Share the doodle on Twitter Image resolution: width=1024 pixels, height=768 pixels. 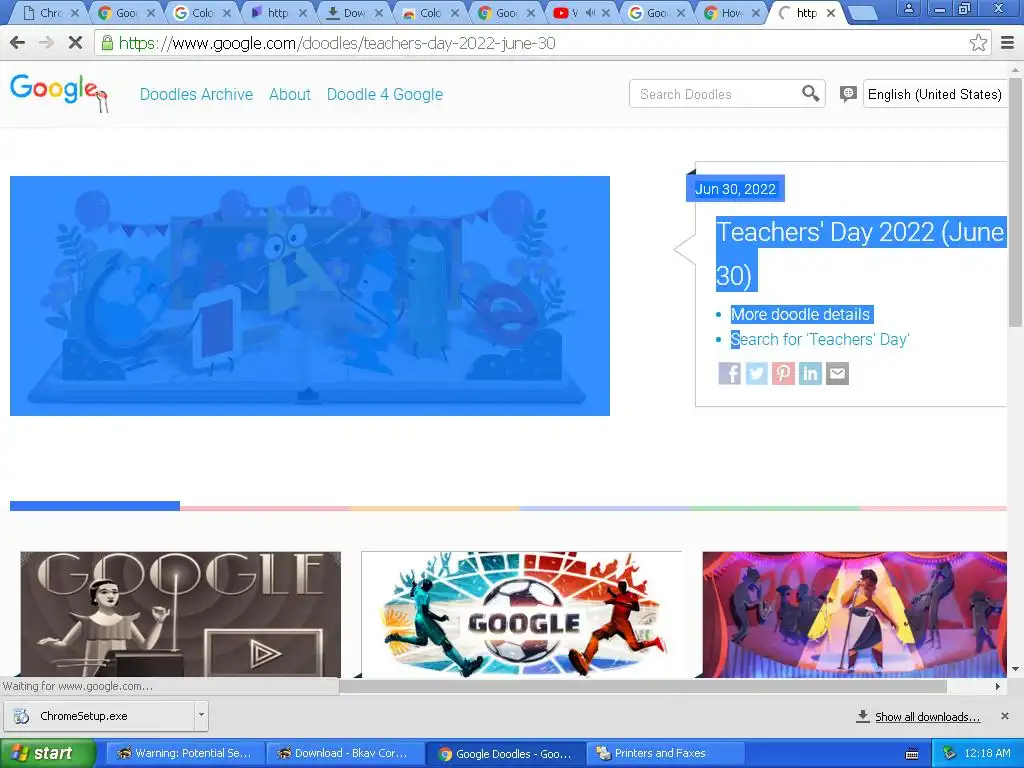(x=756, y=374)
